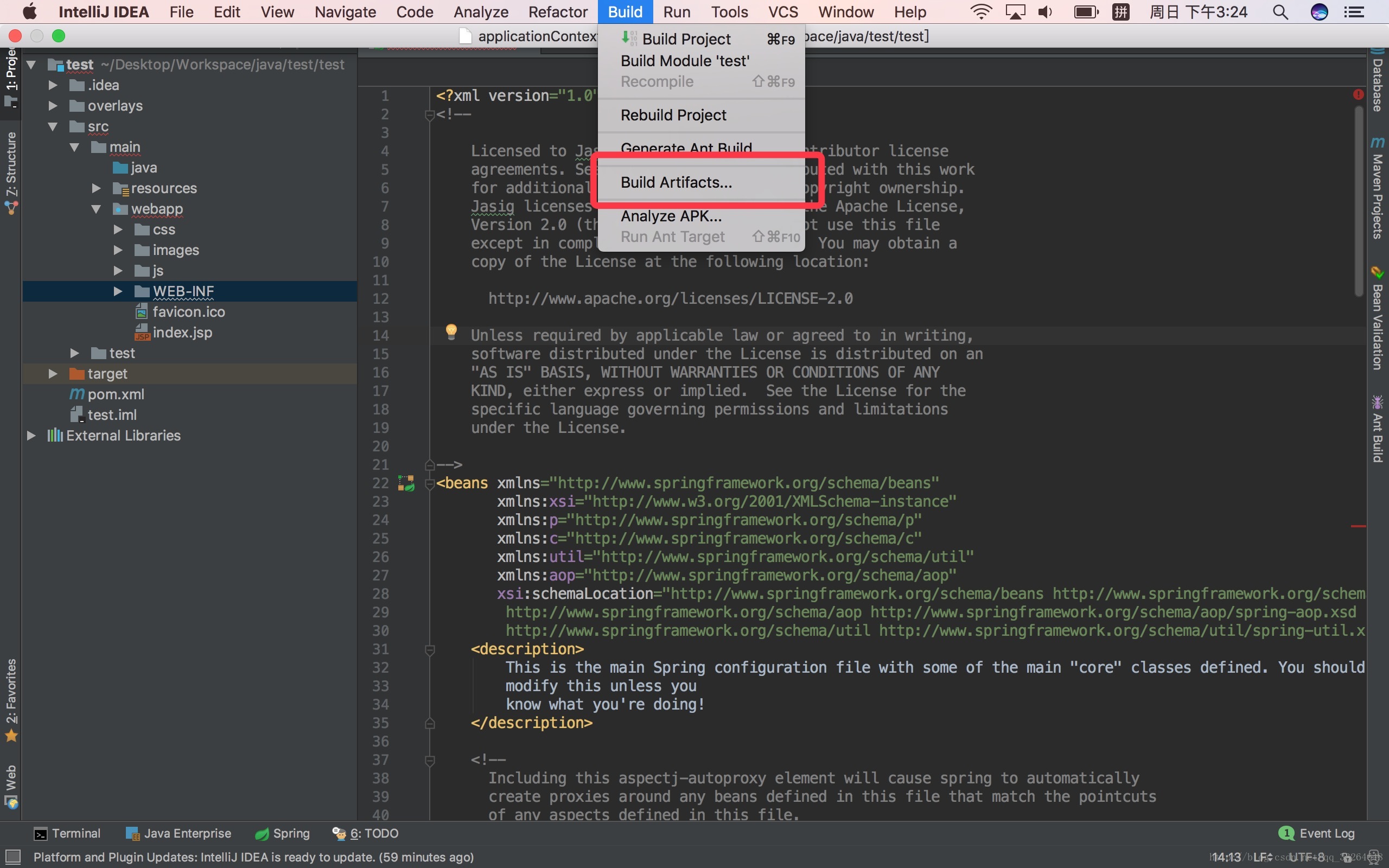Click the red error stripe mark
This screenshot has width=1389, height=868.
(1358, 526)
